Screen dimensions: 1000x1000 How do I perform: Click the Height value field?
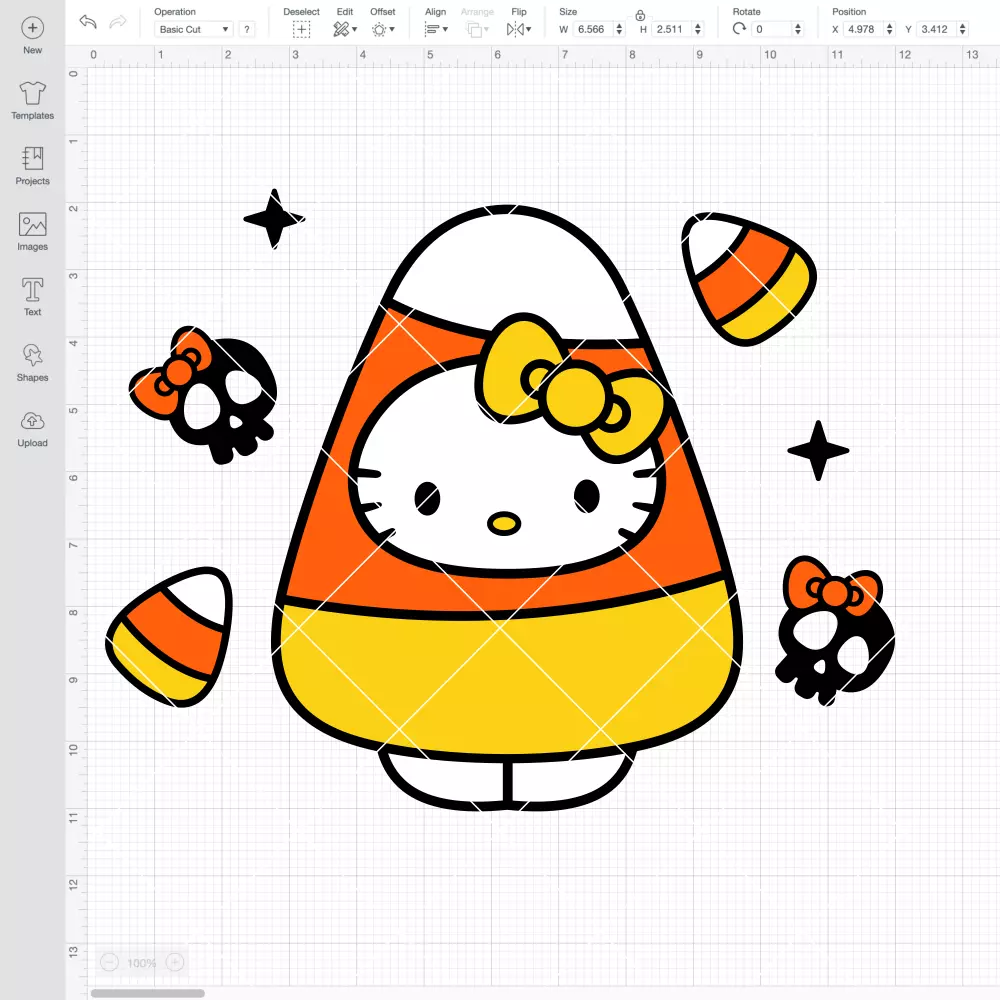pyautogui.click(x=672, y=29)
